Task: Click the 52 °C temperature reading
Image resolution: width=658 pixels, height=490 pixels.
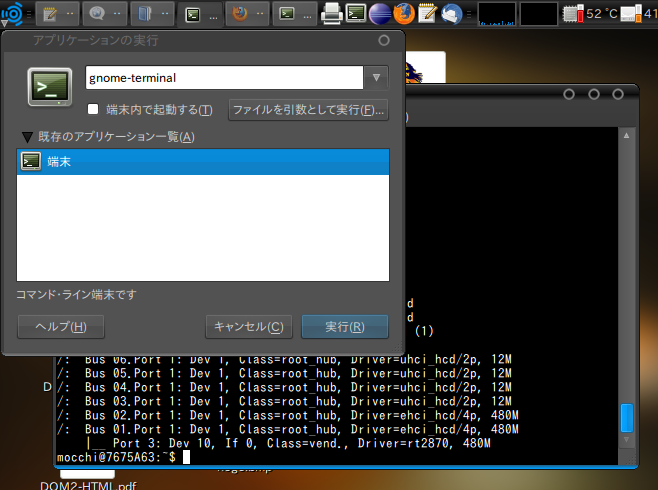Action: [602, 14]
